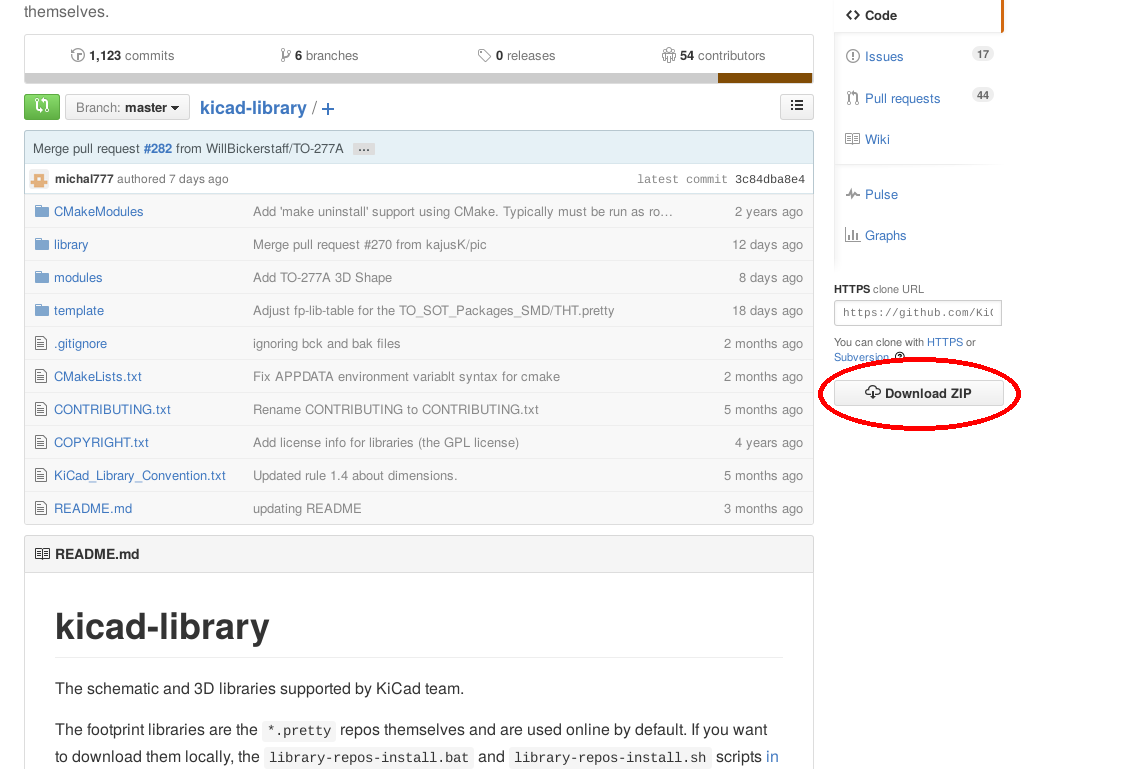Click the folder icon beside CMakeModules

42,211
